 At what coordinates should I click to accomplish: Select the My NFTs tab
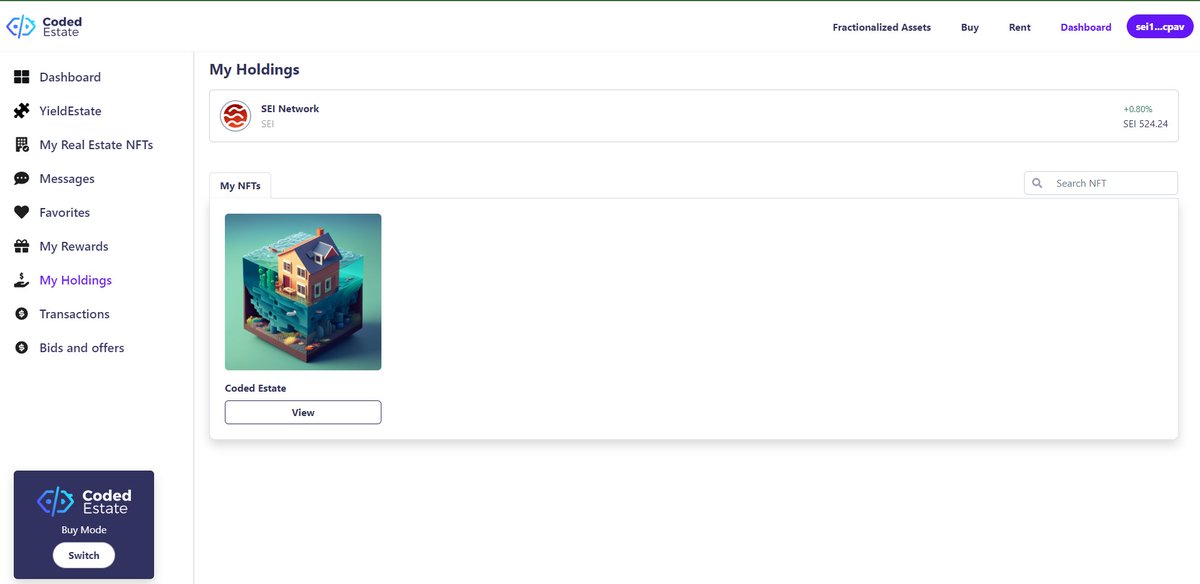pyautogui.click(x=240, y=185)
